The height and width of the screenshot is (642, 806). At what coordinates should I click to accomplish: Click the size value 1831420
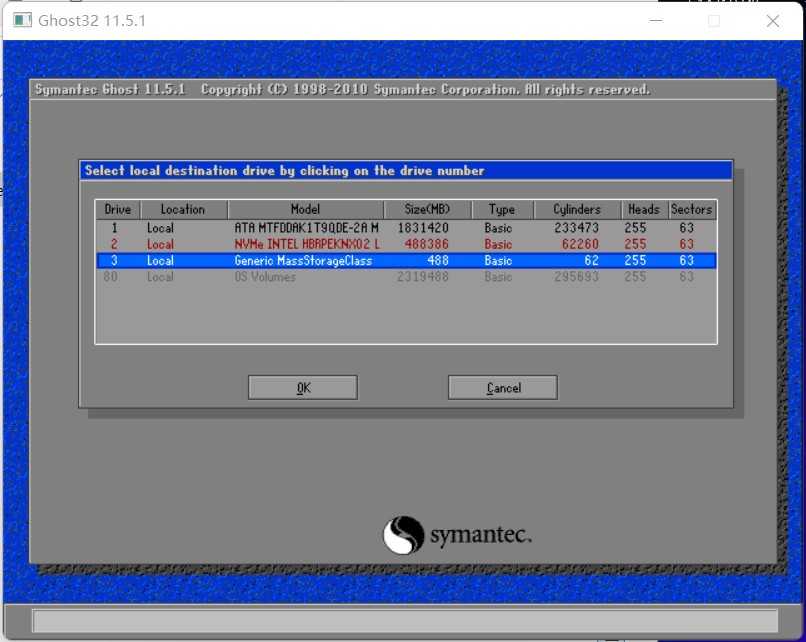(423, 228)
